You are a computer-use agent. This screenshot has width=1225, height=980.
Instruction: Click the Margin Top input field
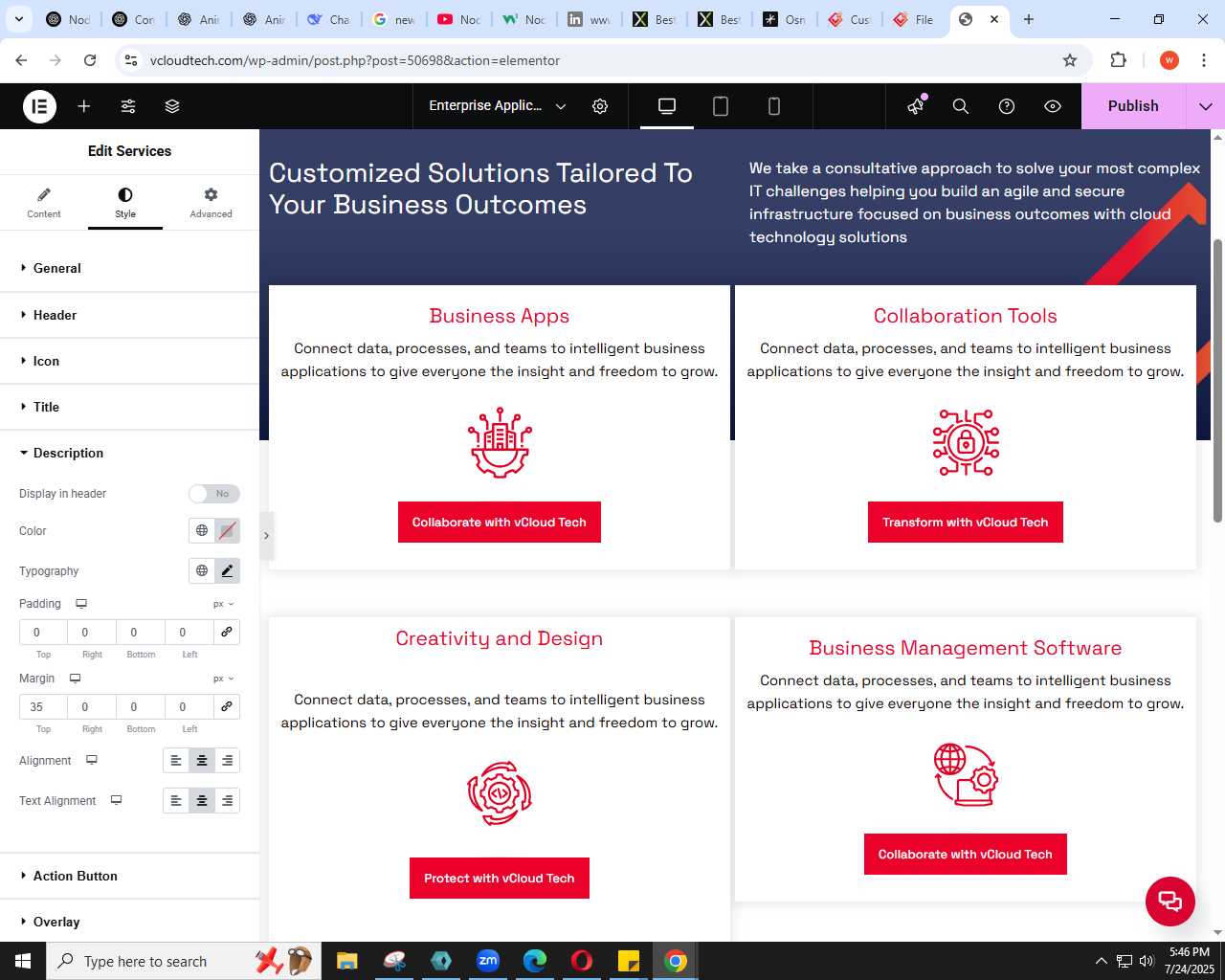pyautogui.click(x=43, y=707)
